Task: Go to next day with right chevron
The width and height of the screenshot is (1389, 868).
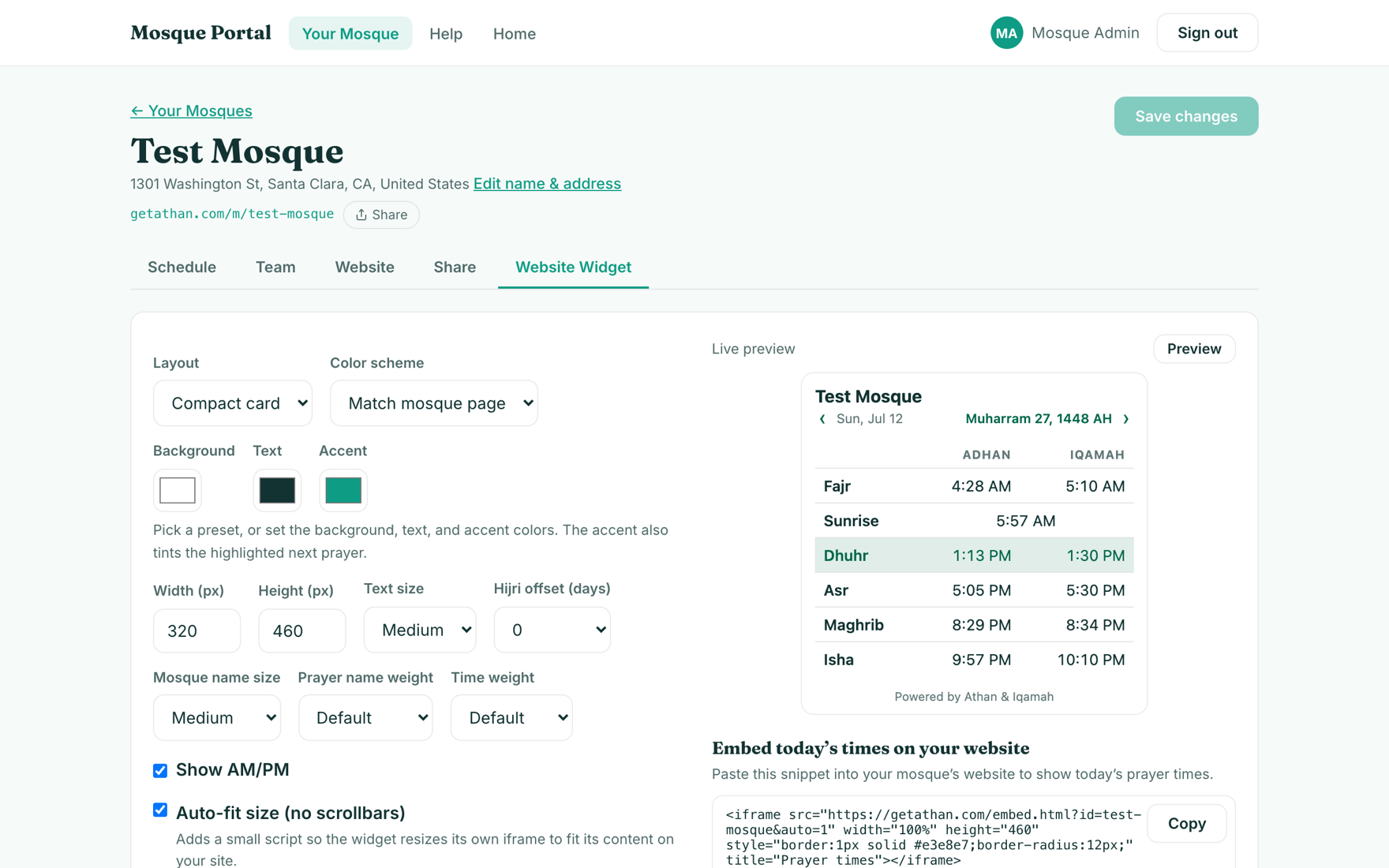Action: 1126,419
